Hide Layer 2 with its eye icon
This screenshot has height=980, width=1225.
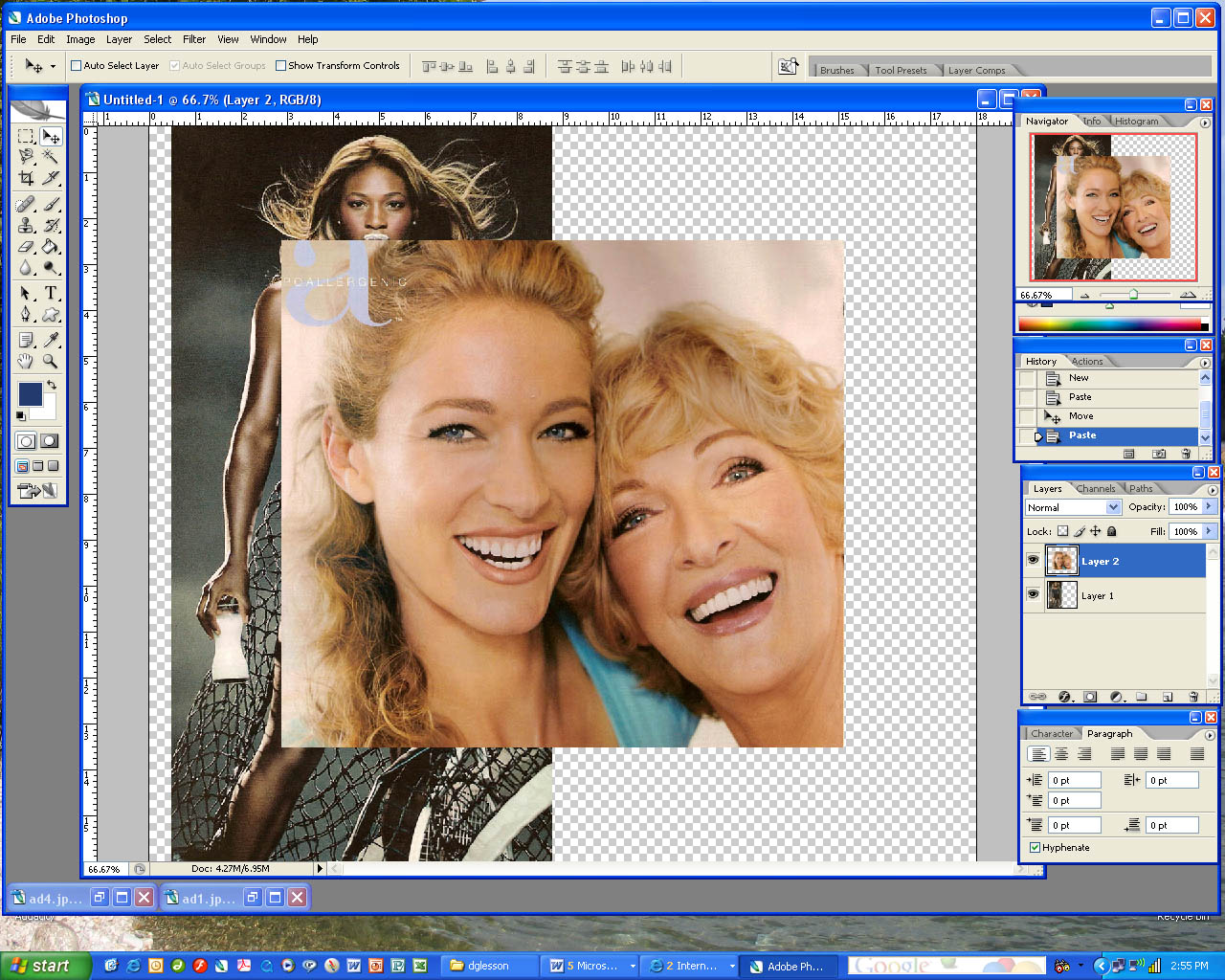[1033, 561]
